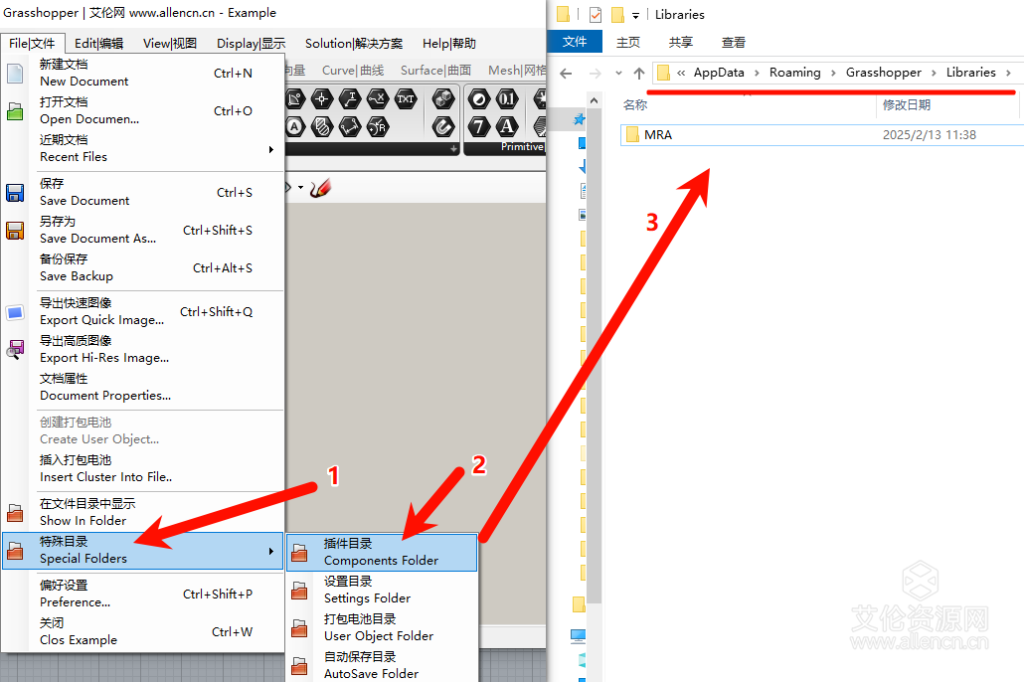Click the Special Folders folder icon

15,551
